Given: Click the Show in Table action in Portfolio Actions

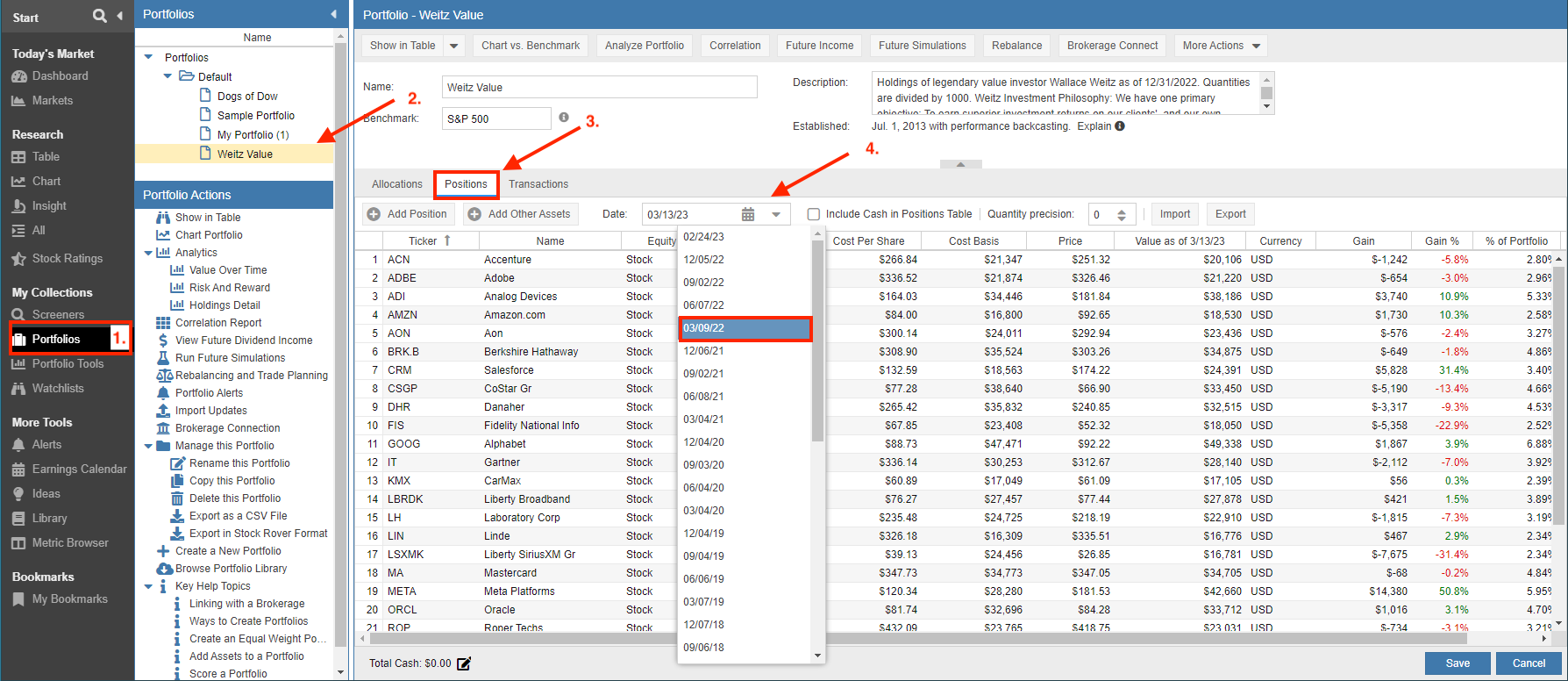Looking at the screenshot, I should (208, 218).
